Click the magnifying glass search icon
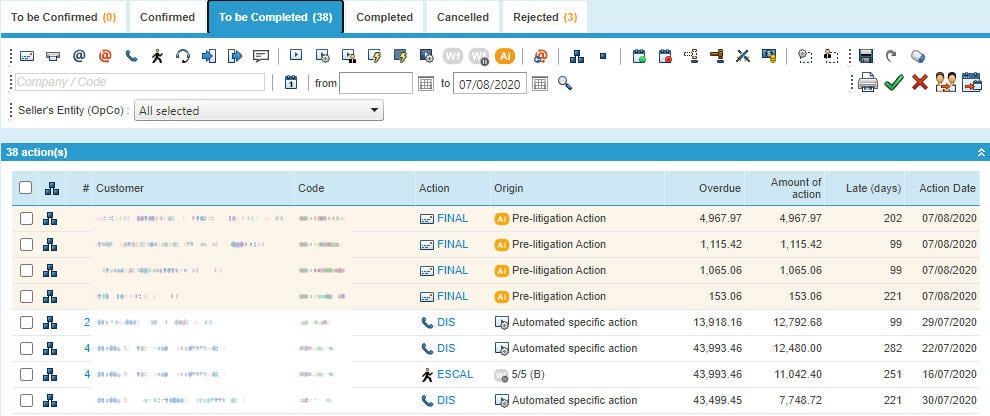 point(565,83)
